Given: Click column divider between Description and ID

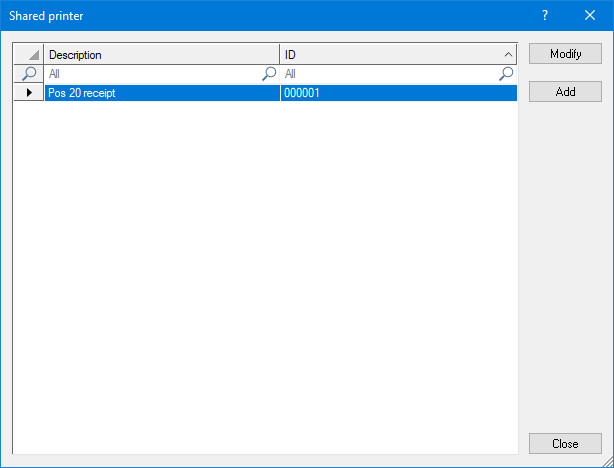Looking at the screenshot, I should [280, 55].
